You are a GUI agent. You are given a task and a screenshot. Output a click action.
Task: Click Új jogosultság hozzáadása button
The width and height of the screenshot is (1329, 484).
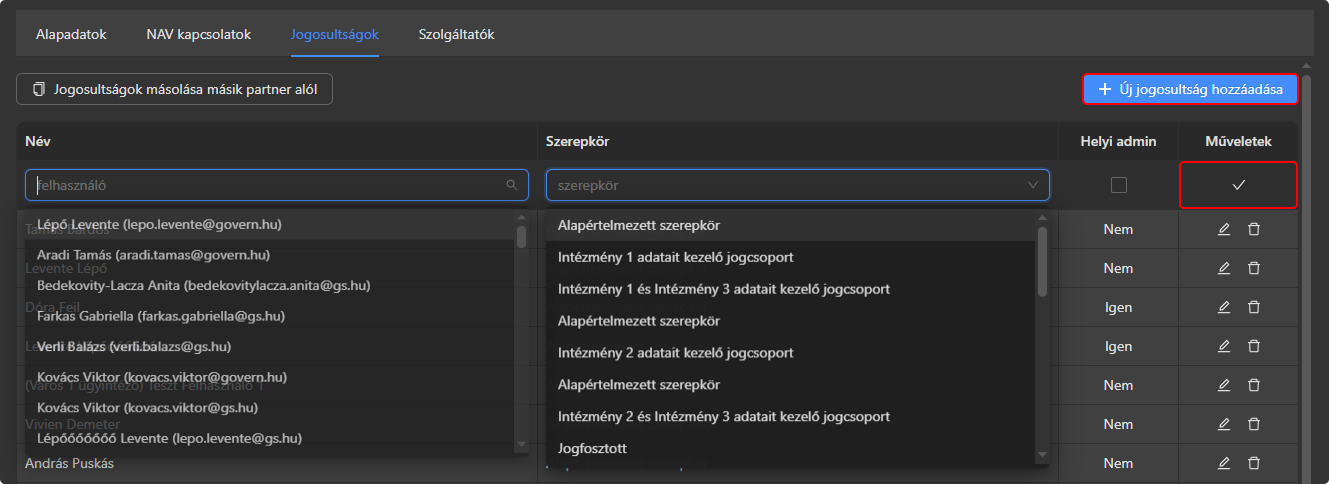[x=1190, y=89]
